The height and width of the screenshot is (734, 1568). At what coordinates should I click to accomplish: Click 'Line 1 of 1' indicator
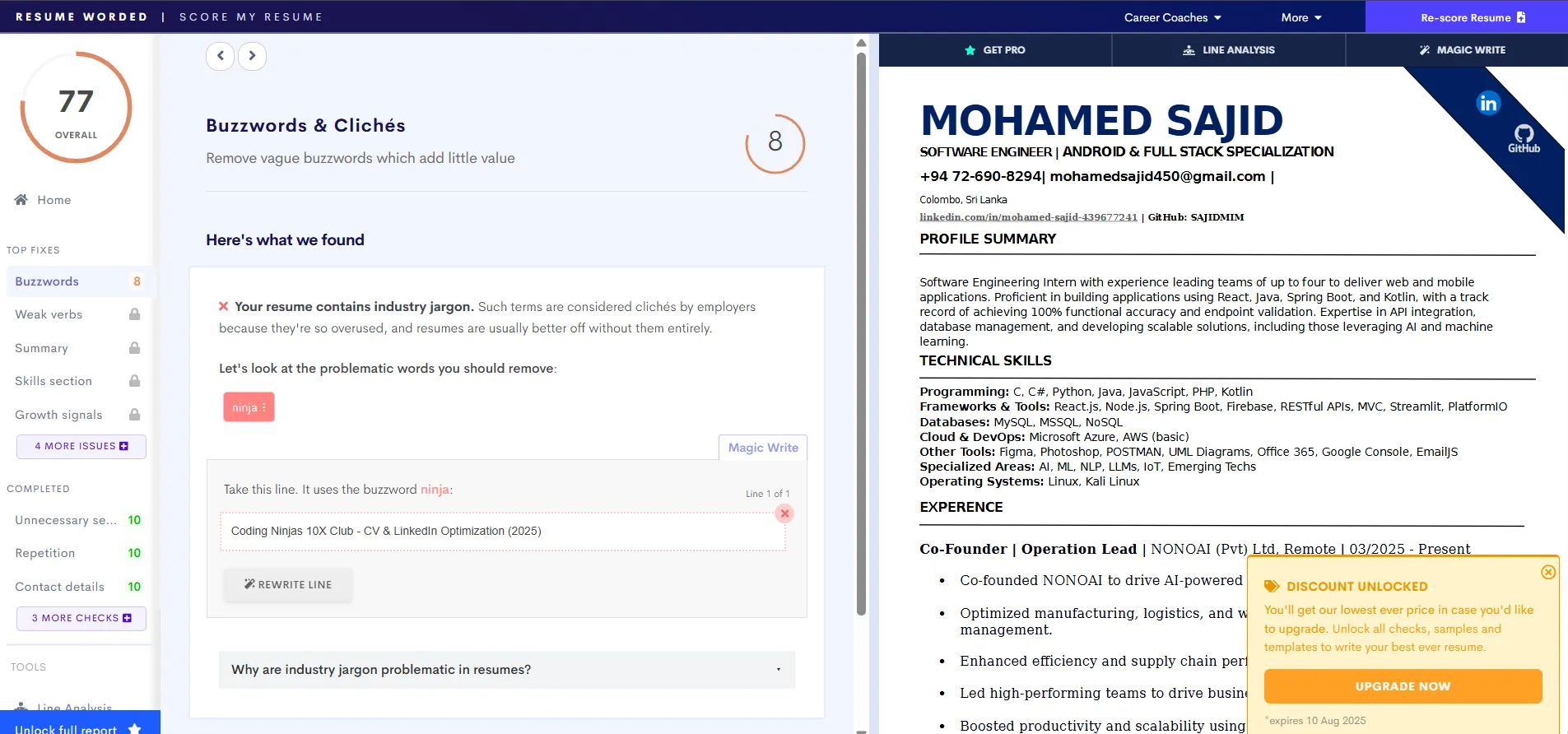767,494
